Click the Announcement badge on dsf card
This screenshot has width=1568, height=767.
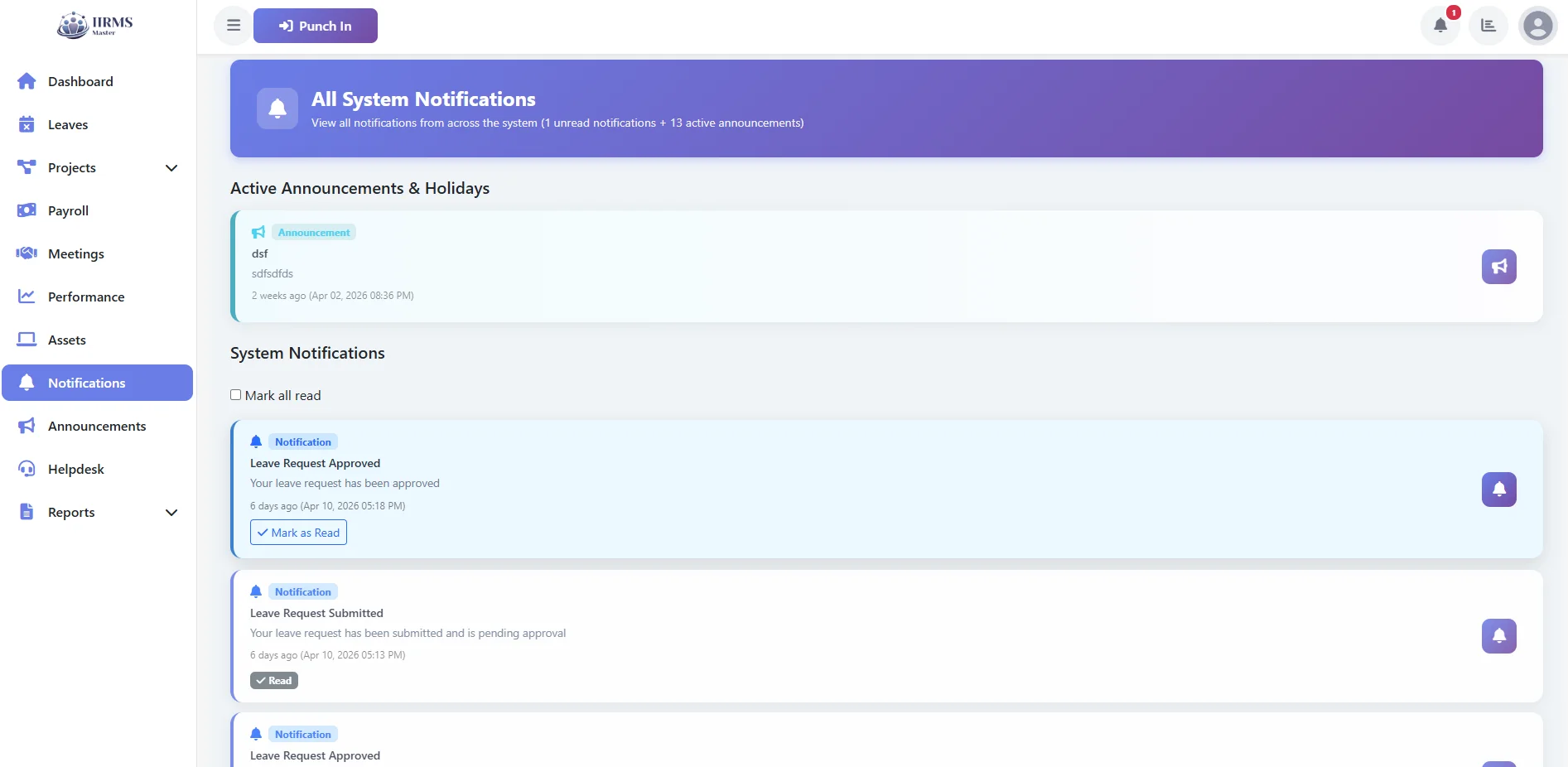[x=314, y=233]
